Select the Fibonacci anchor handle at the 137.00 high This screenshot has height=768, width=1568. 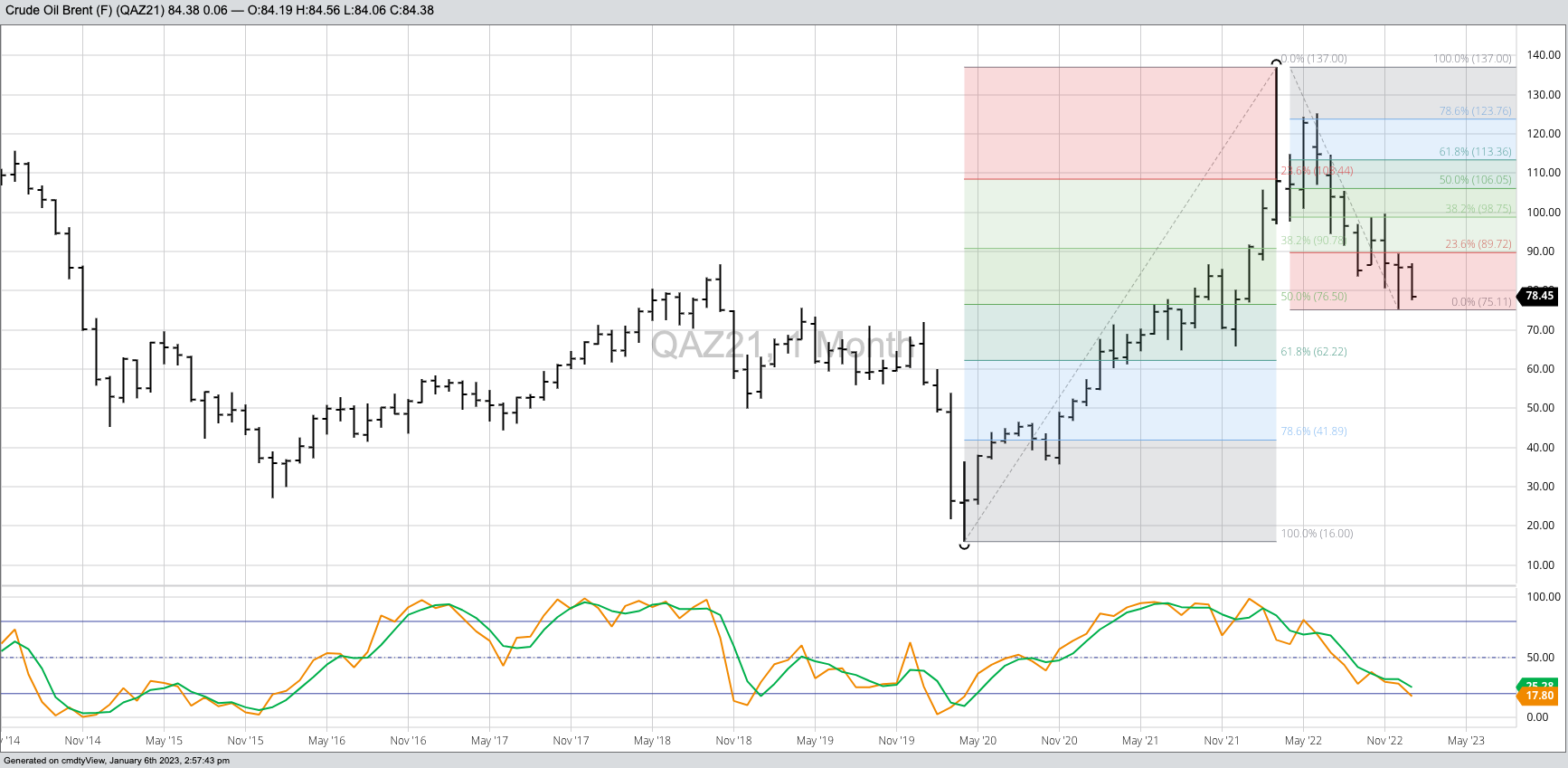(1276, 62)
